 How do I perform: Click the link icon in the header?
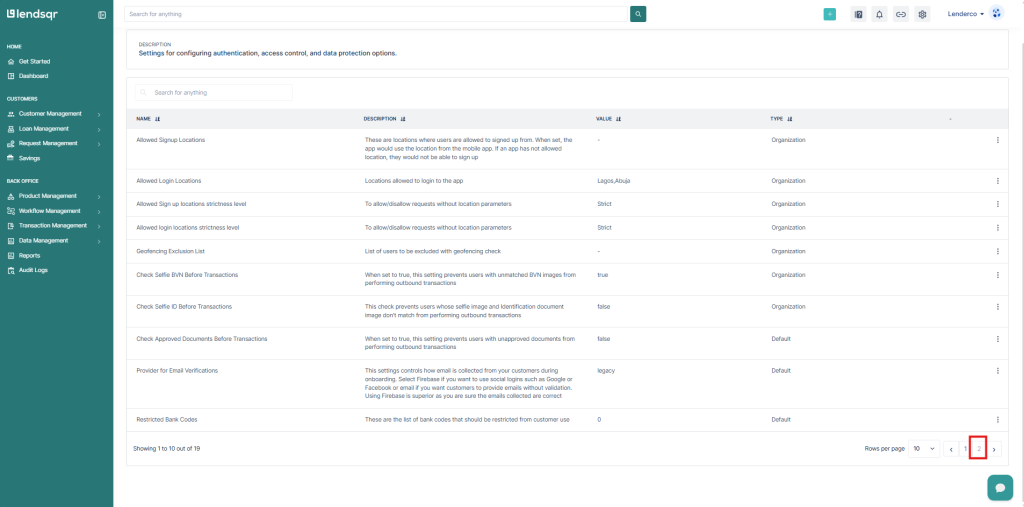(x=901, y=14)
